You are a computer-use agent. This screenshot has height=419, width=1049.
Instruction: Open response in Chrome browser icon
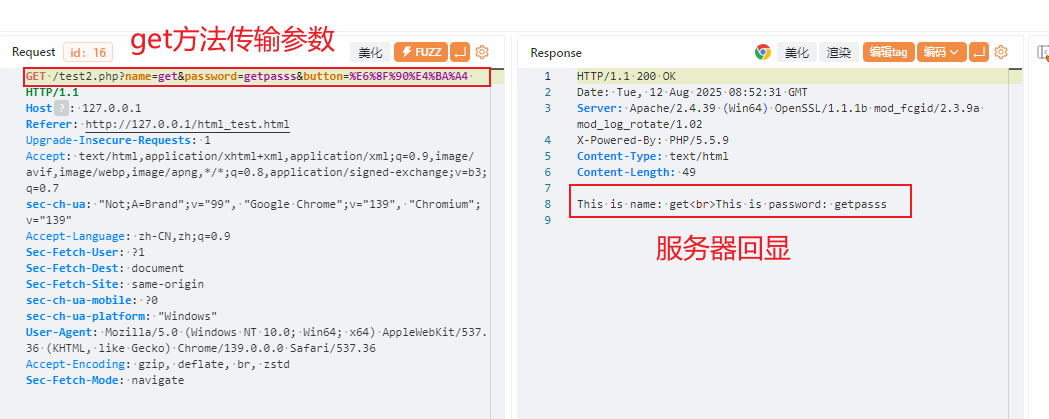pos(763,52)
